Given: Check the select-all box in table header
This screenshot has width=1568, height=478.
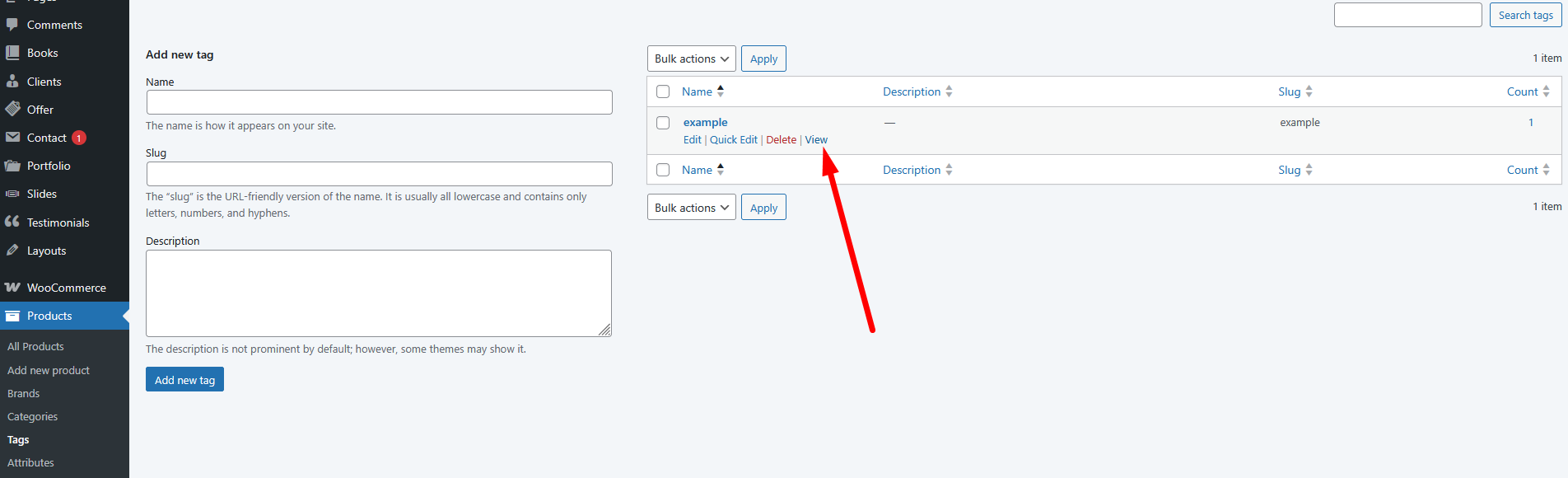Looking at the screenshot, I should point(663,91).
